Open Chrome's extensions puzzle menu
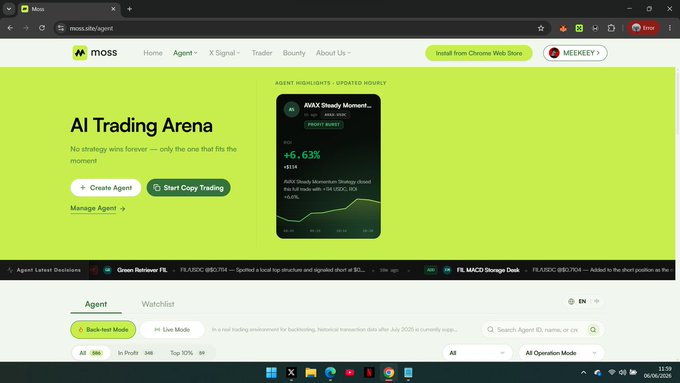The image size is (680, 383). 611,28
